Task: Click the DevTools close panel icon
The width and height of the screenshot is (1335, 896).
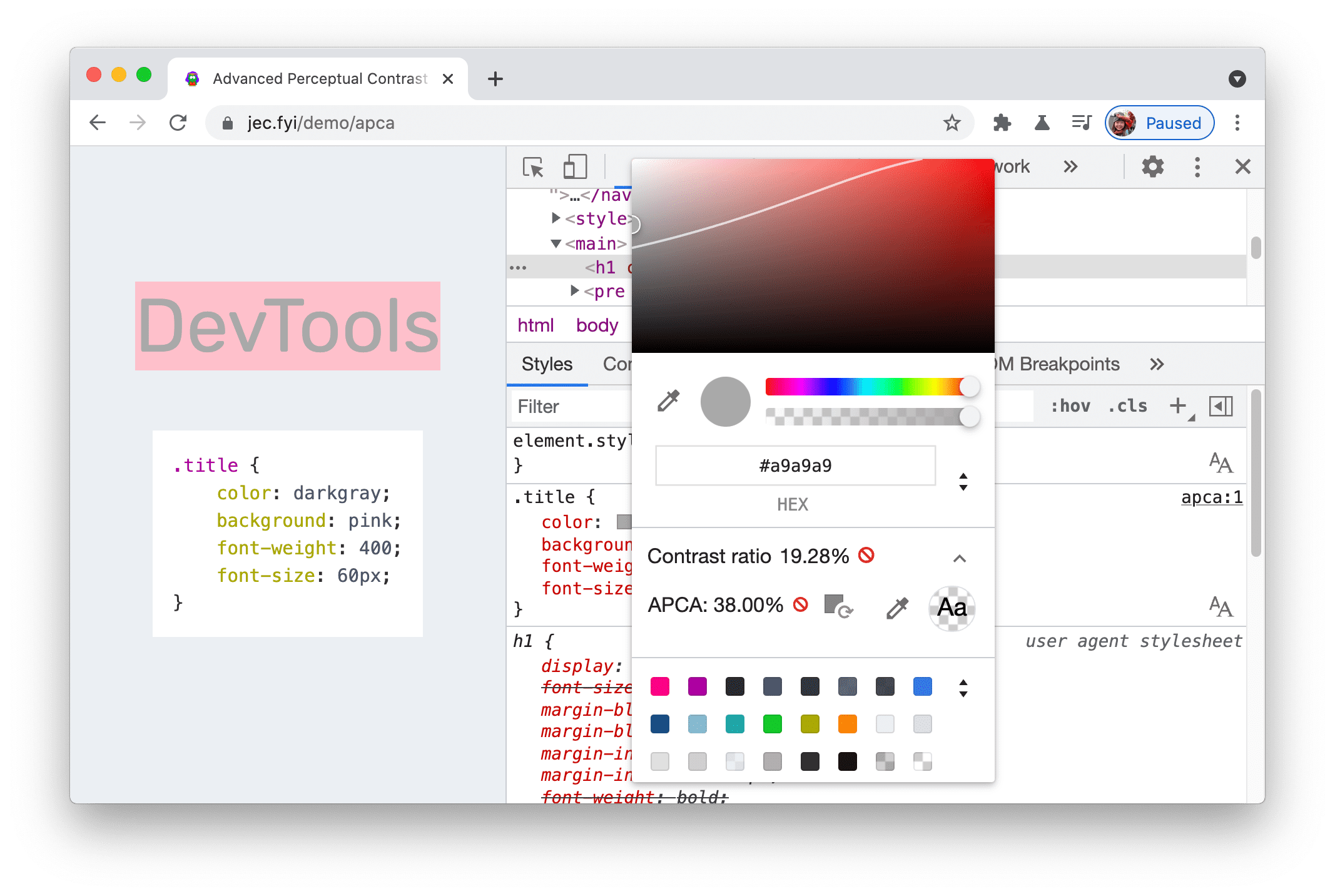Action: pyautogui.click(x=1243, y=166)
